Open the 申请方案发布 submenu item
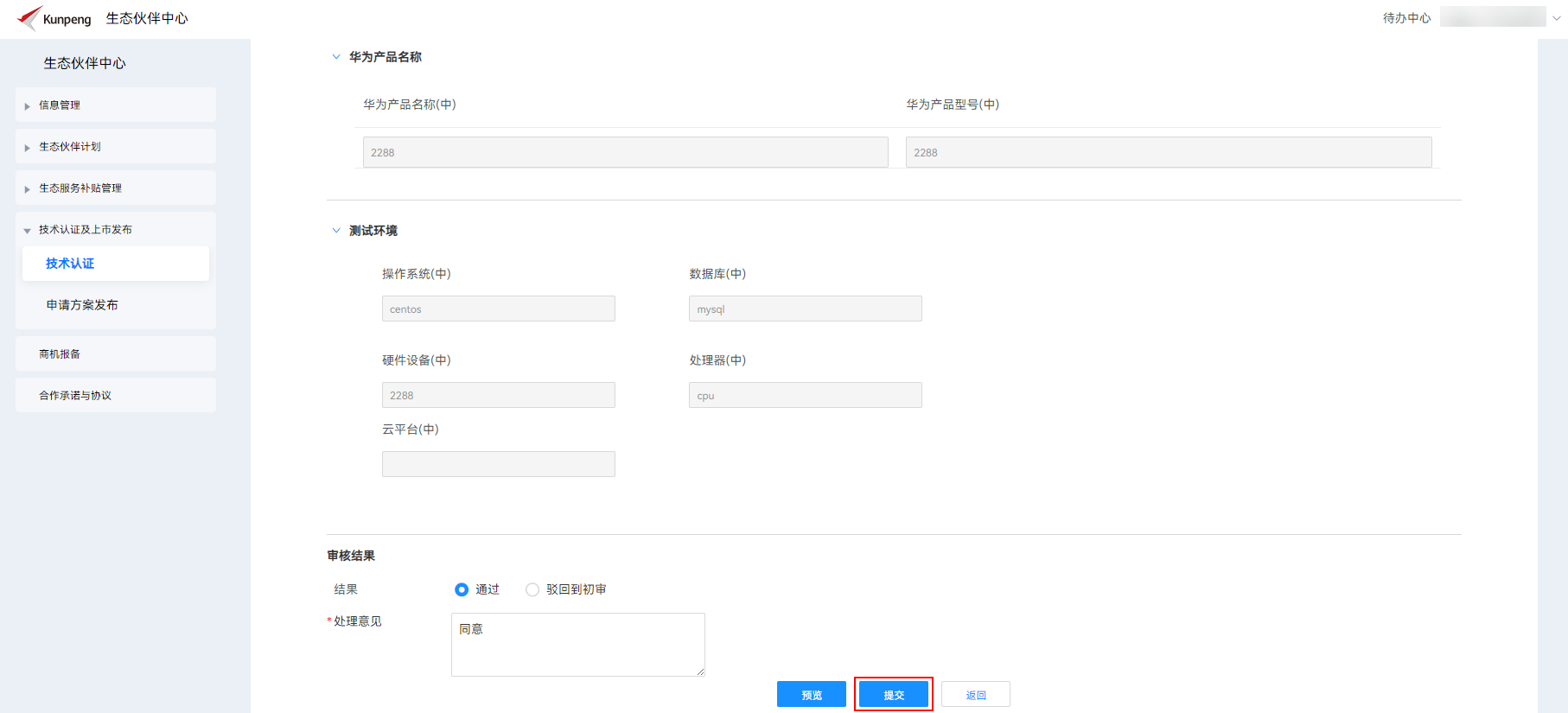 [x=116, y=305]
